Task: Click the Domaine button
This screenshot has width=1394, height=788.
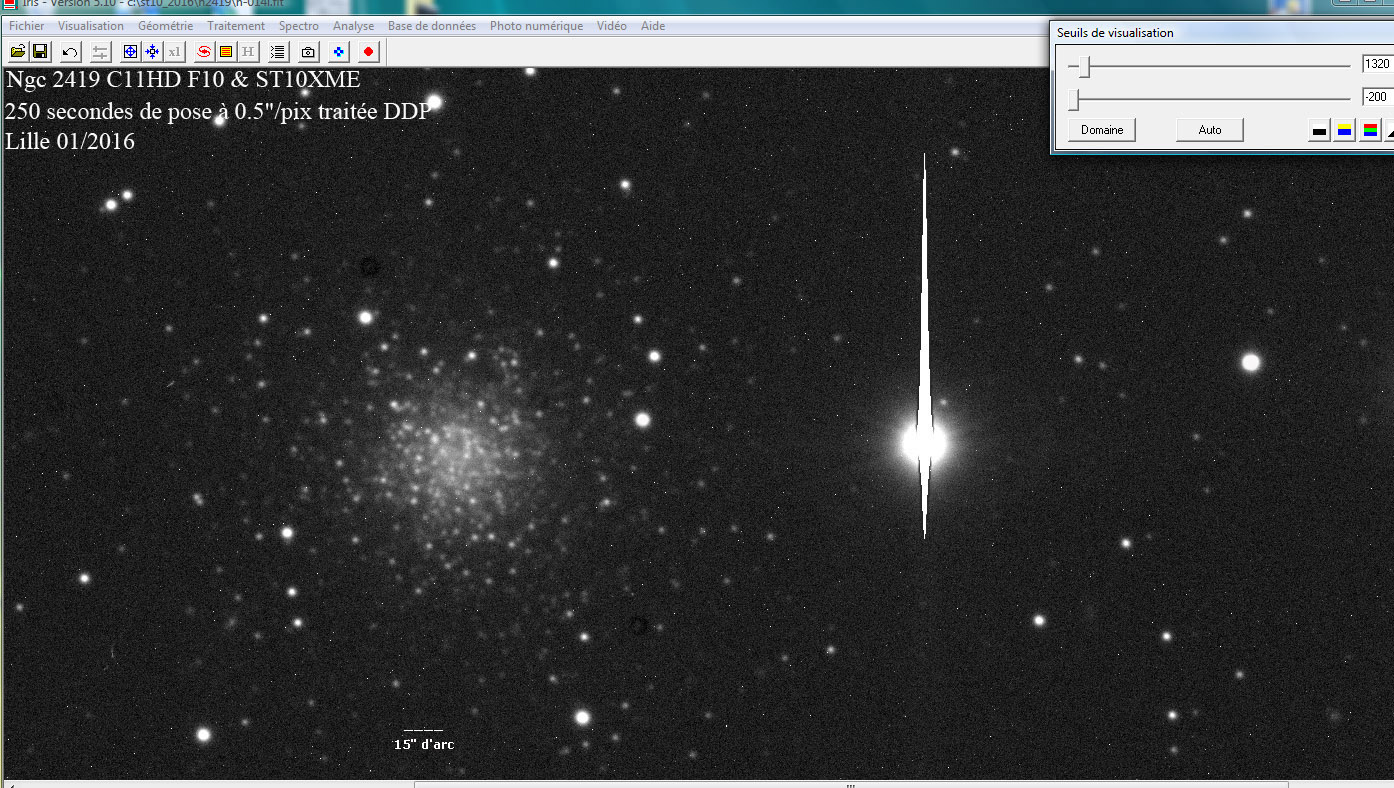Action: pyautogui.click(x=1102, y=130)
